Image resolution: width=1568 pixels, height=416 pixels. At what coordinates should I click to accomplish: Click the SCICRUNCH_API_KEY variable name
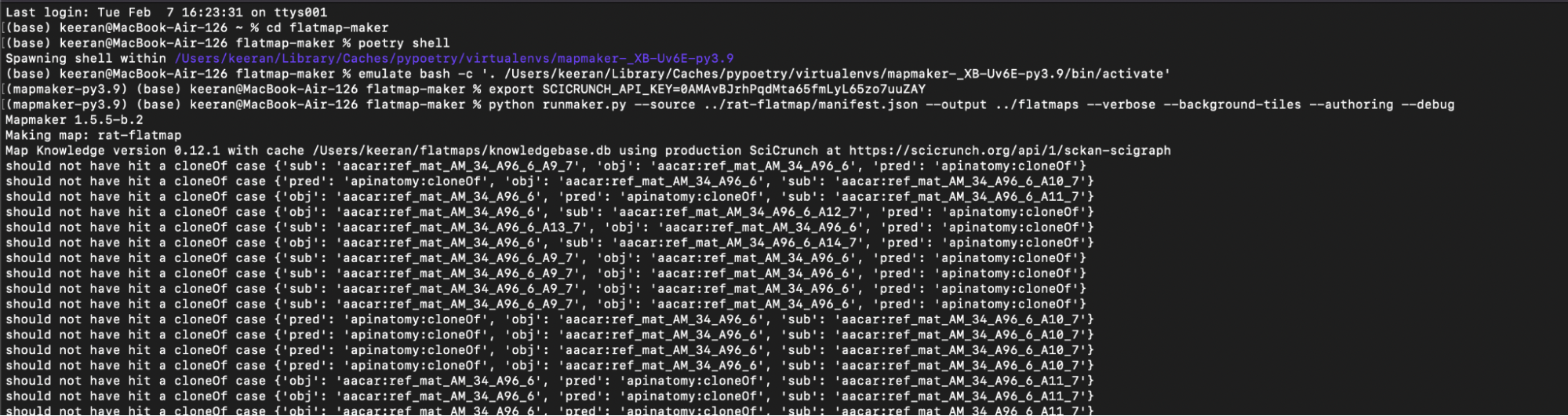pyautogui.click(x=608, y=89)
